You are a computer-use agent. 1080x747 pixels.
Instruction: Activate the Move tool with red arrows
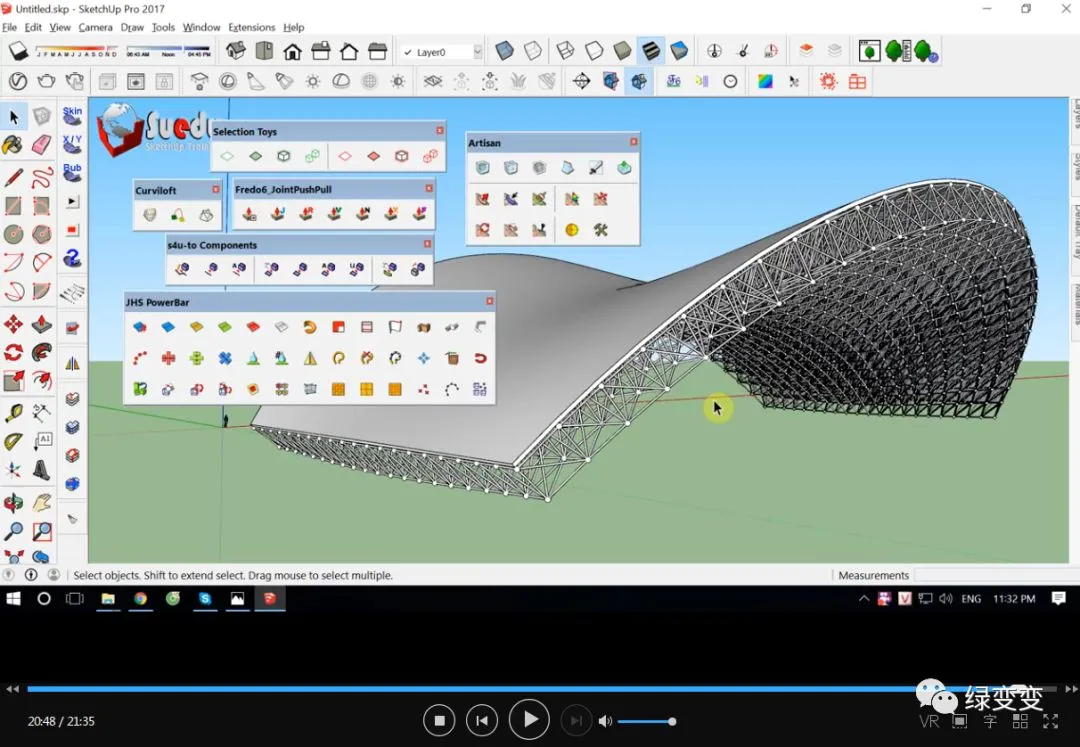click(x=13, y=324)
